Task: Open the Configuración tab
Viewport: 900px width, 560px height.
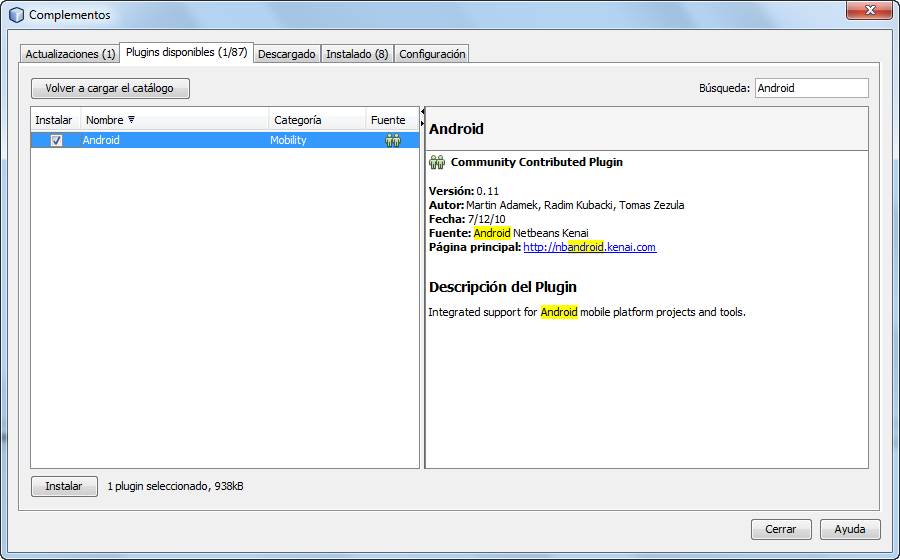Action: [x=432, y=54]
